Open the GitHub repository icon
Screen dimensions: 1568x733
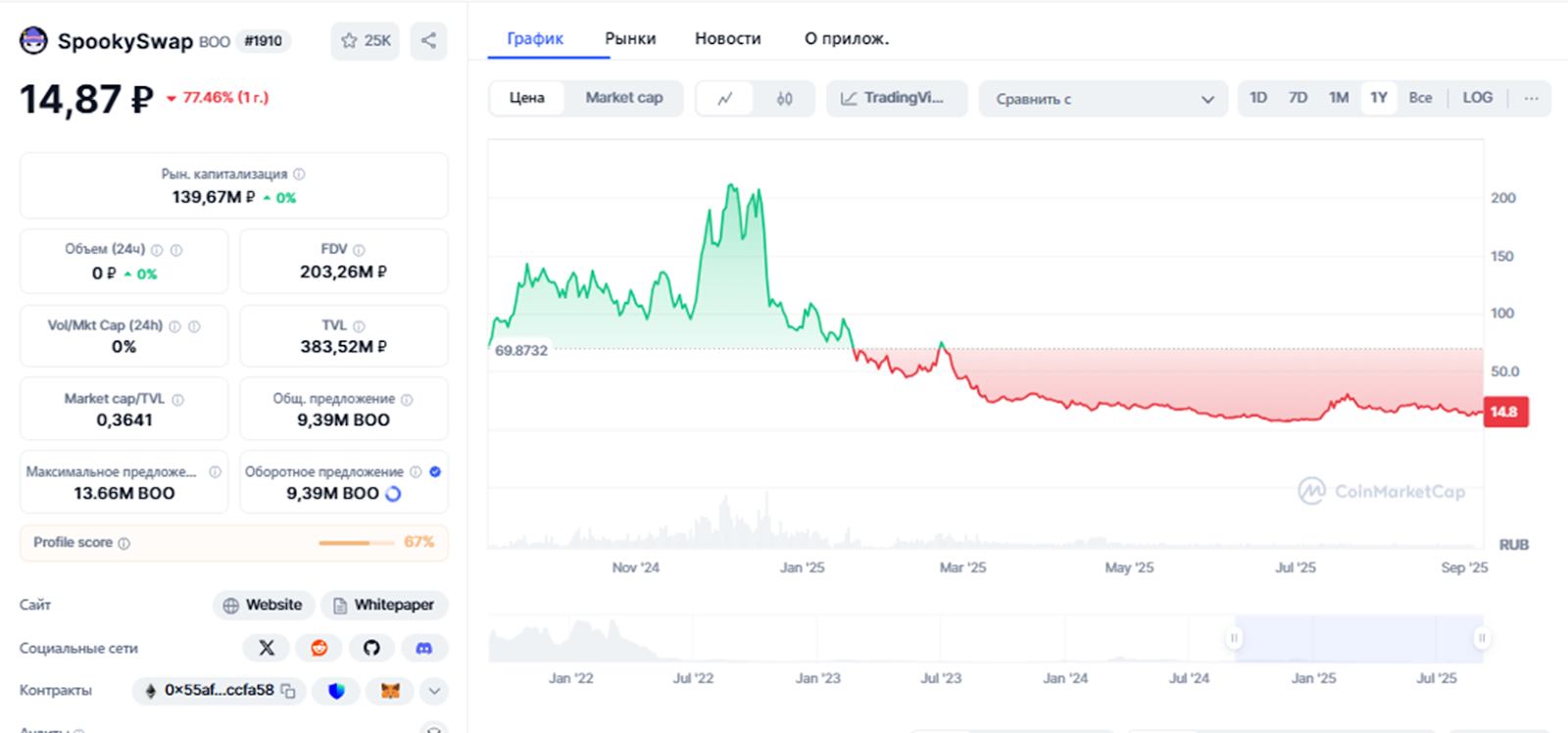(x=371, y=648)
